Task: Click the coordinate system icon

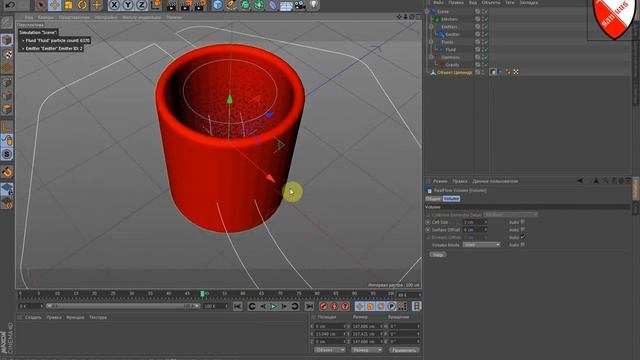Action: (x=156, y=5)
